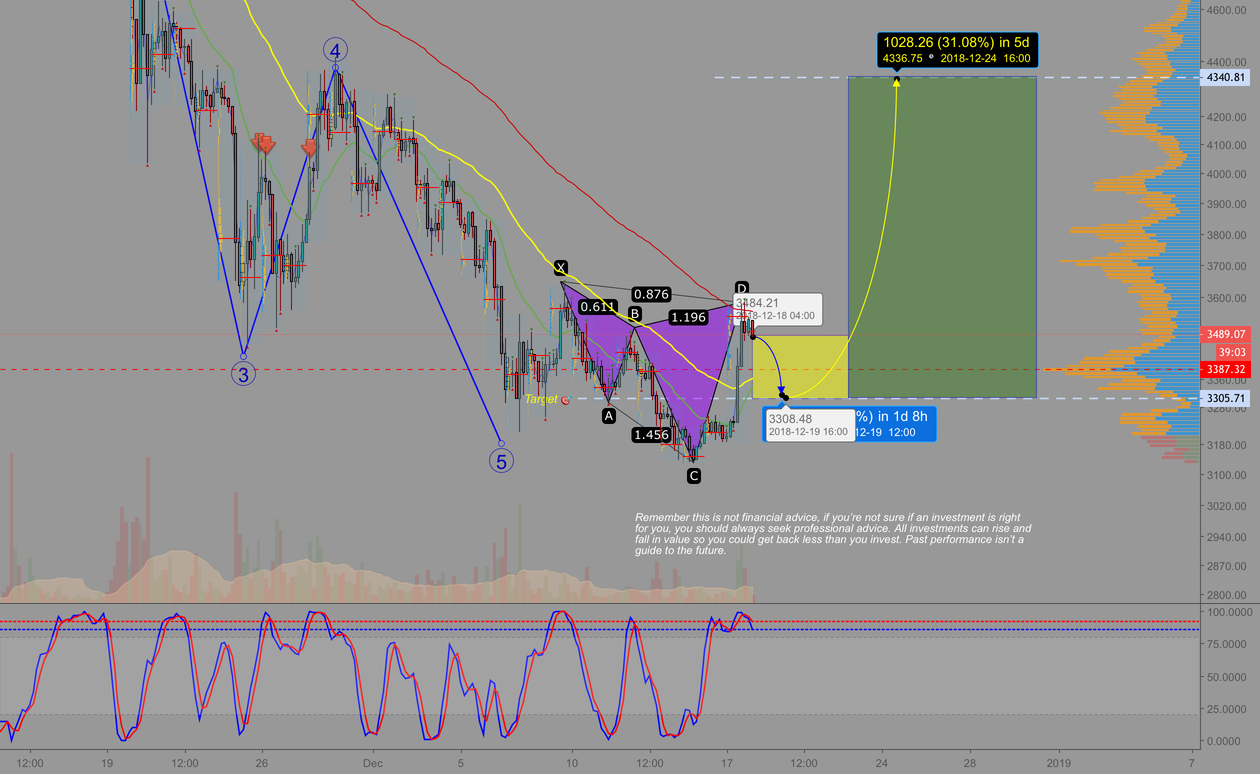Click the yellow 1028.26 (31.08%) forecast banner
1260x774 pixels.
click(x=959, y=48)
